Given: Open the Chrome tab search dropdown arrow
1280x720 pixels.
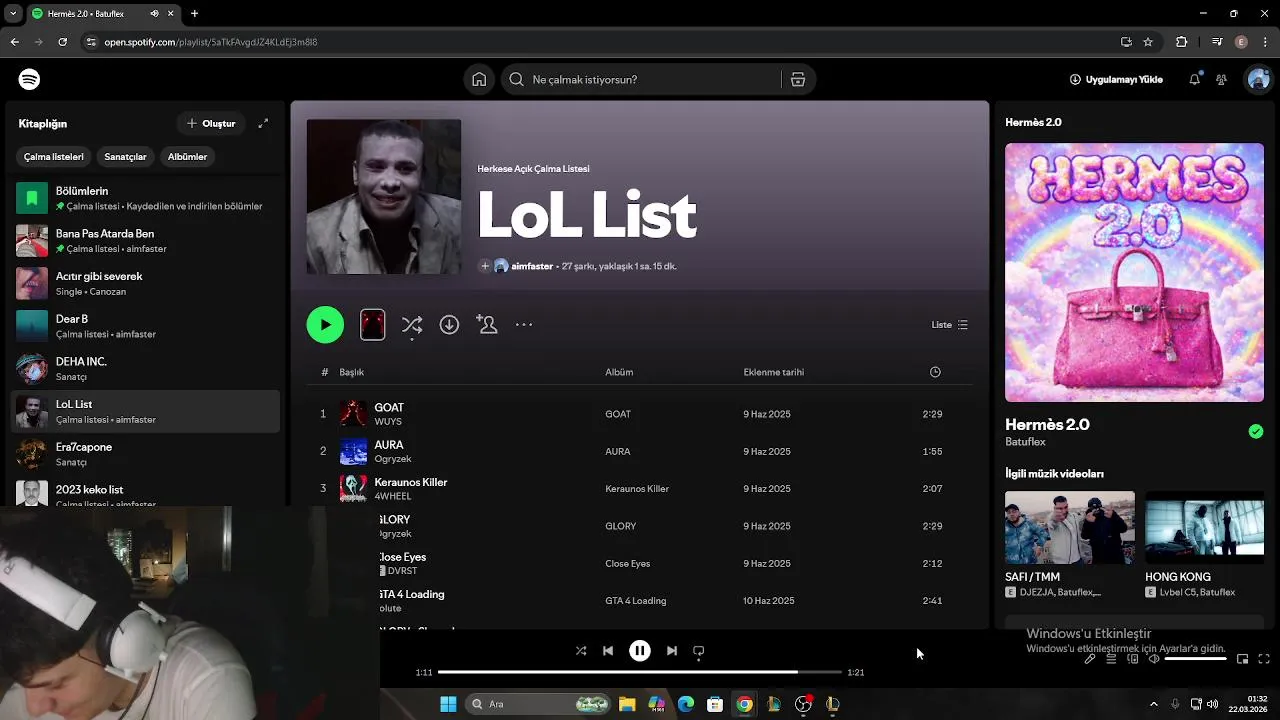Looking at the screenshot, I should pyautogui.click(x=13, y=13).
